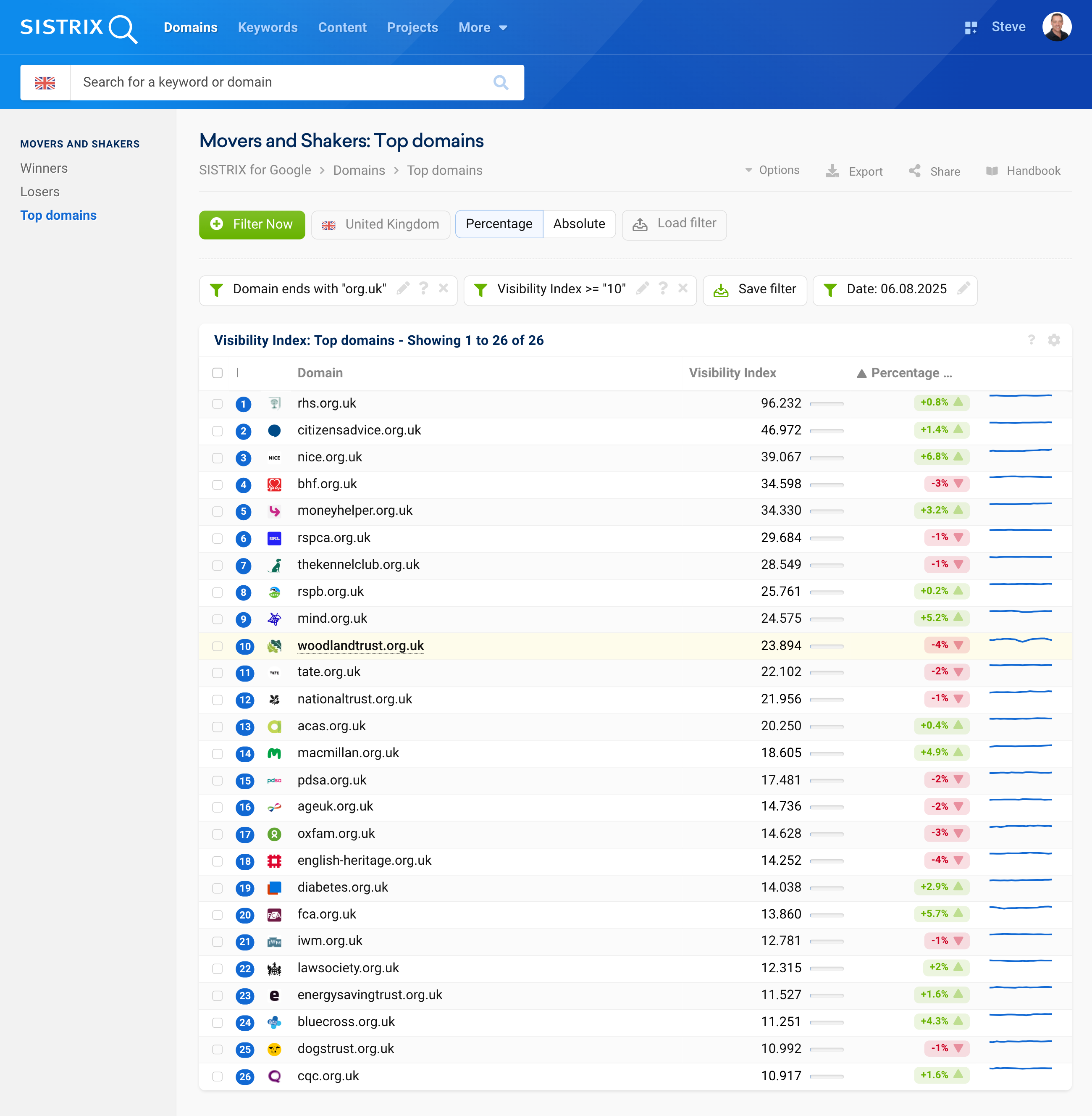Image resolution: width=1092 pixels, height=1116 pixels.
Task: Click the Share icon
Action: point(915,171)
